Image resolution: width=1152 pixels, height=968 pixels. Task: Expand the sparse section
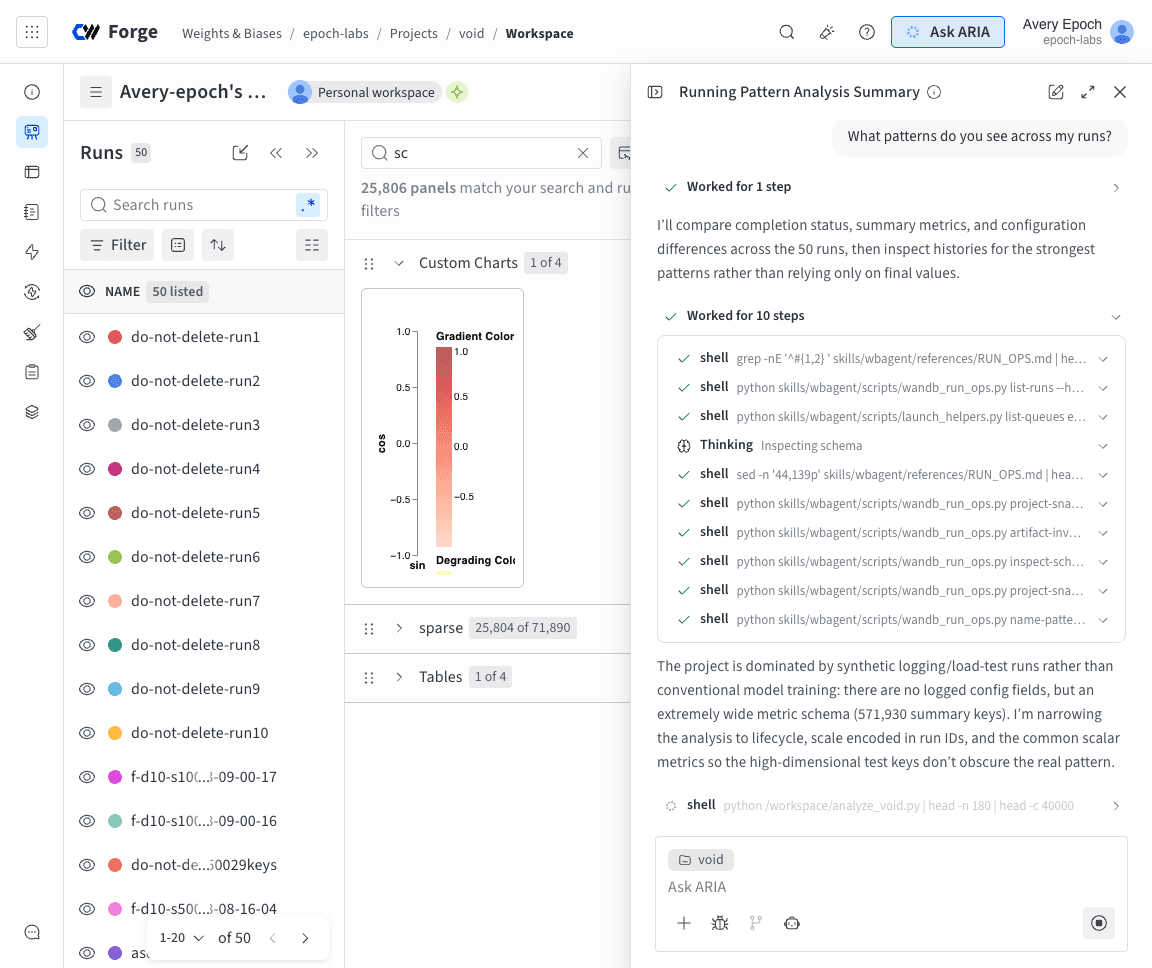399,628
